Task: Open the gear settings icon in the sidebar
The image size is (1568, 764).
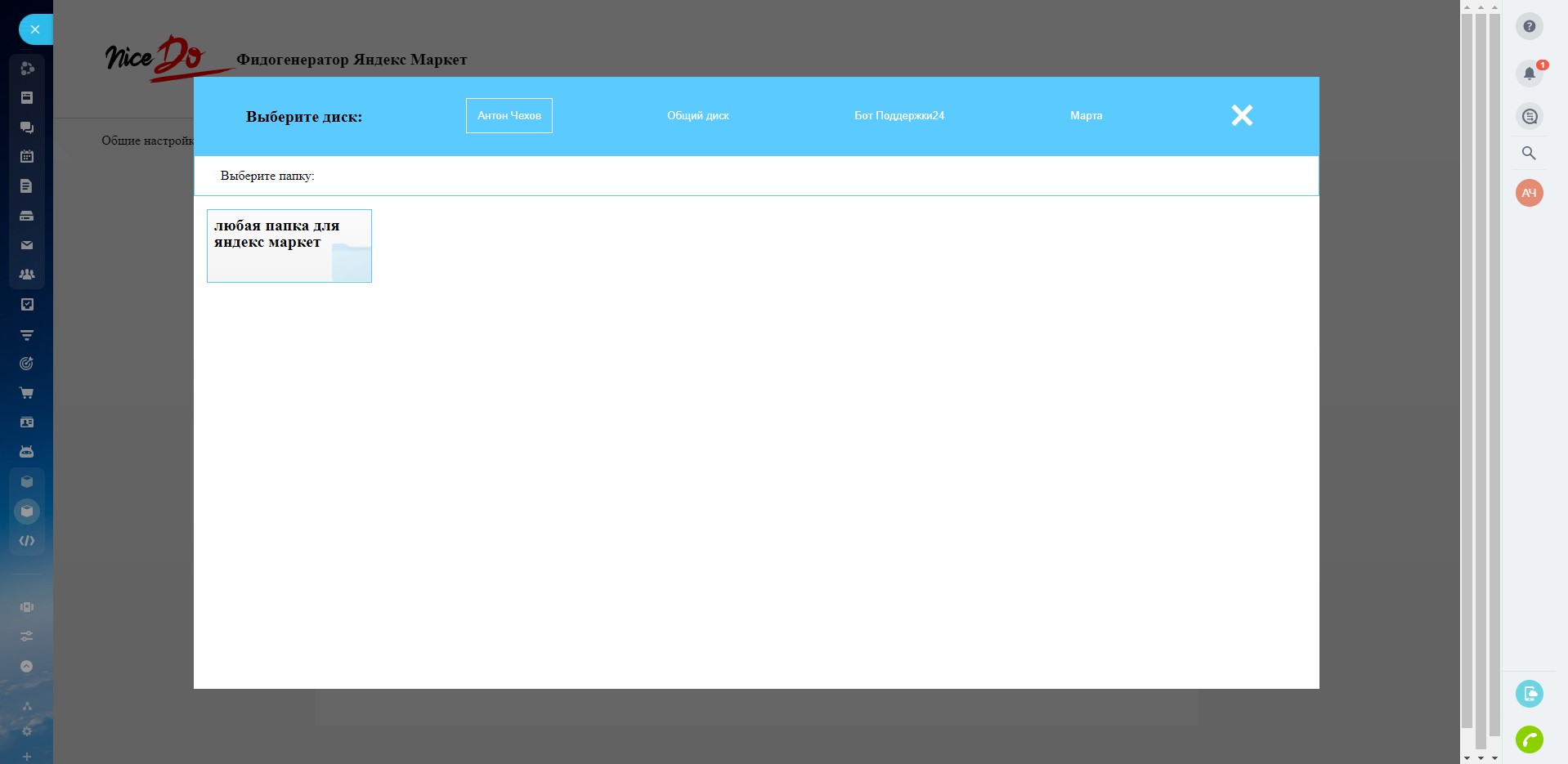Action: [x=27, y=731]
